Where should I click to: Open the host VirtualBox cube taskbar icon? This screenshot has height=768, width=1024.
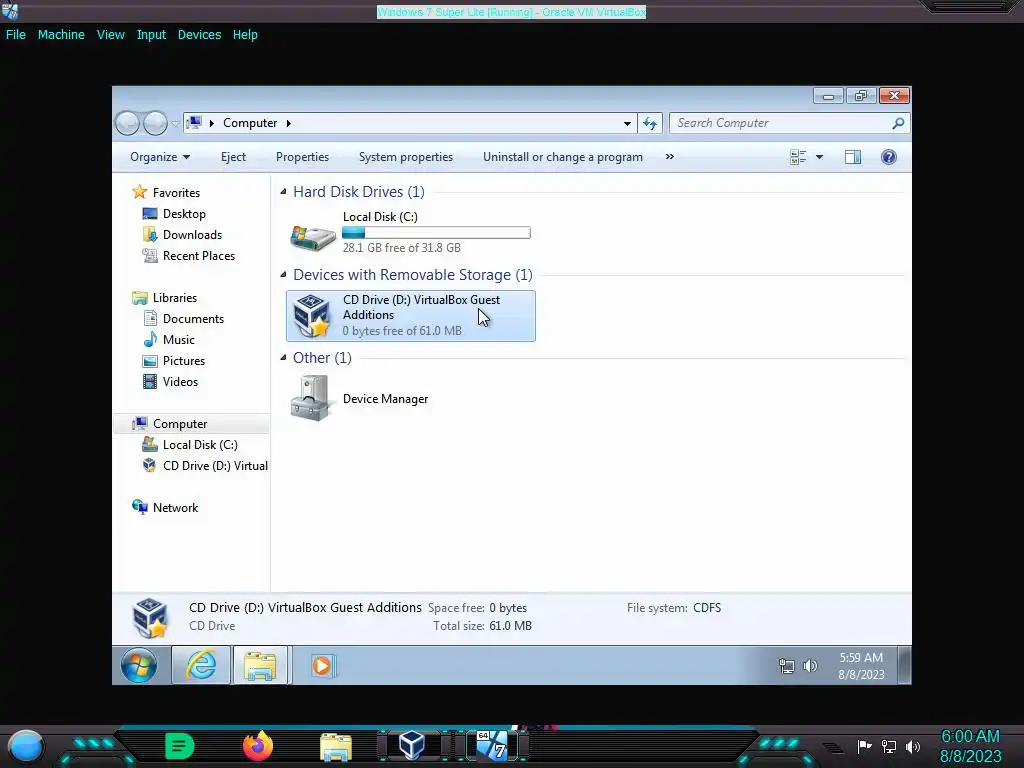(x=411, y=746)
